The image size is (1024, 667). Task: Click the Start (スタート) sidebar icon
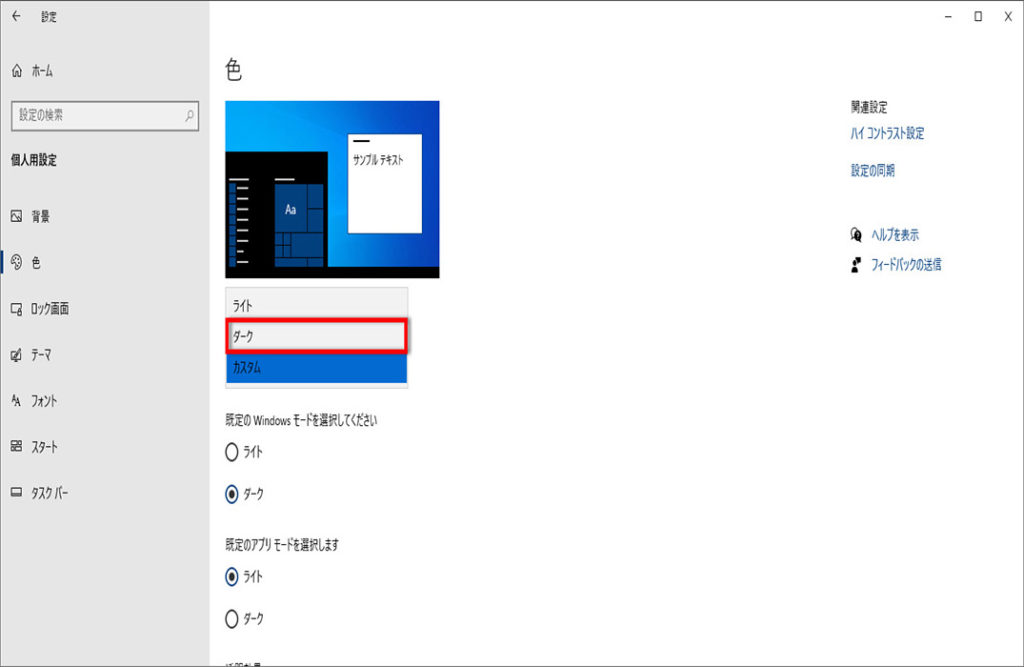[16, 447]
